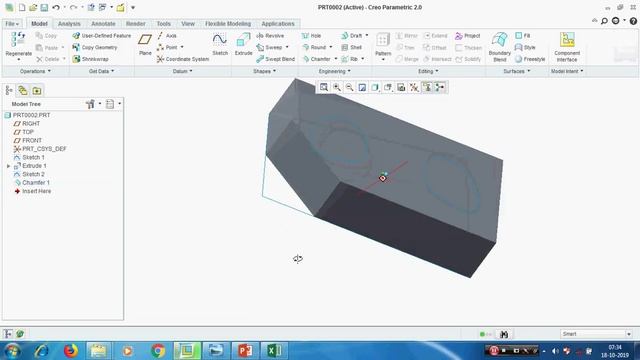This screenshot has height=360, width=640.
Task: Open the Flexible Modeling tab
Action: pos(228,24)
